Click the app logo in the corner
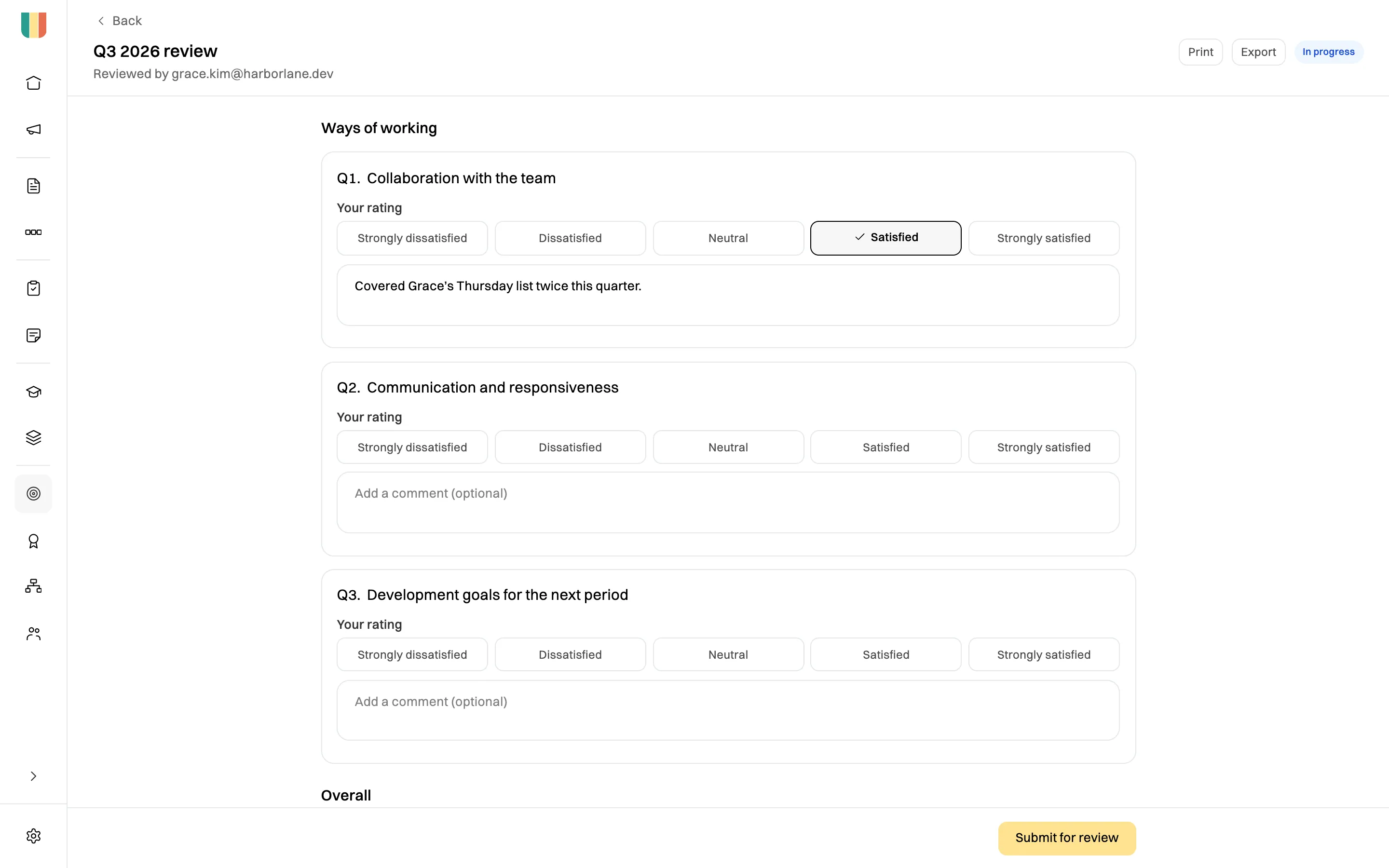Screen dimensions: 1389x868 pyautogui.click(x=33, y=25)
